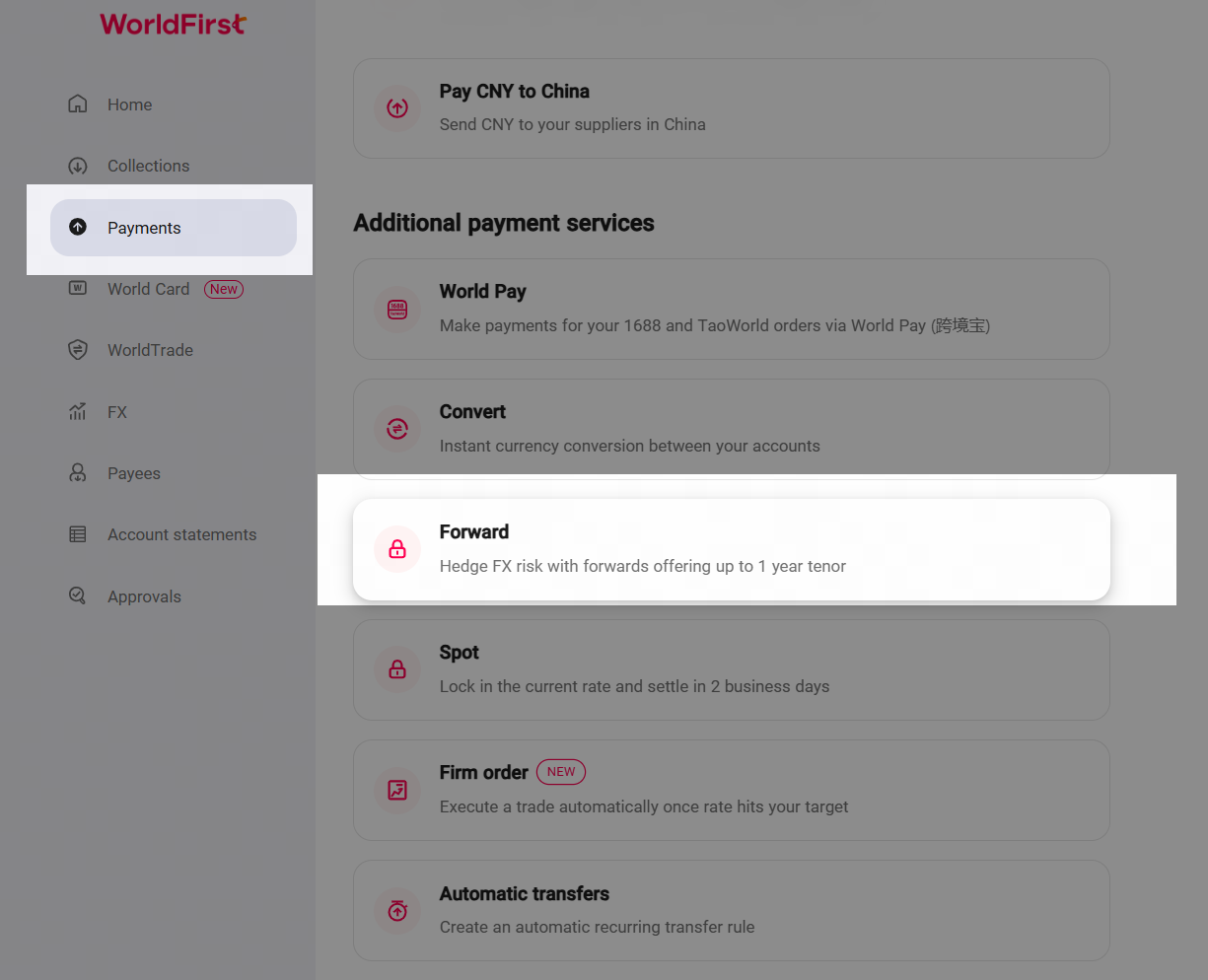Click the World Card icon in sidebar

coord(78,289)
